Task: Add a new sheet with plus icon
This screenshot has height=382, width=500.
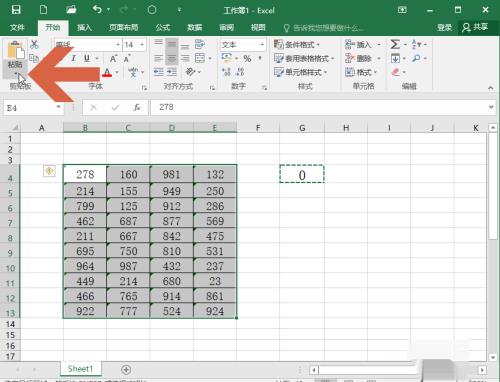Action: (126, 369)
